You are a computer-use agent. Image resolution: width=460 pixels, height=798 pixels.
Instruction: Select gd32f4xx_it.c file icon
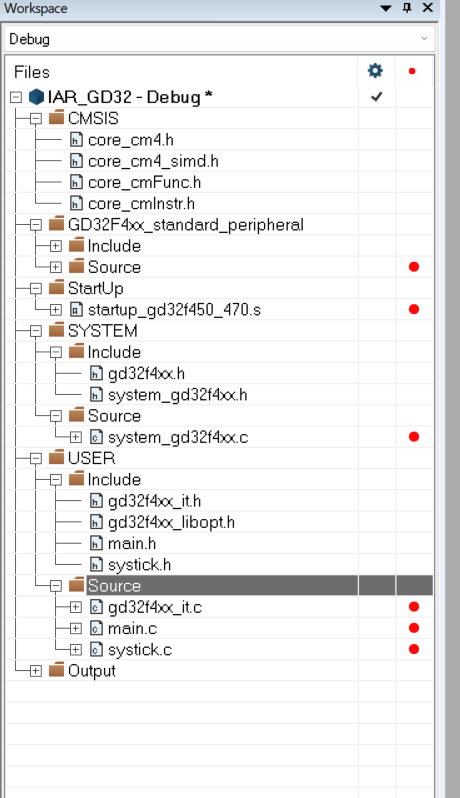click(x=96, y=607)
